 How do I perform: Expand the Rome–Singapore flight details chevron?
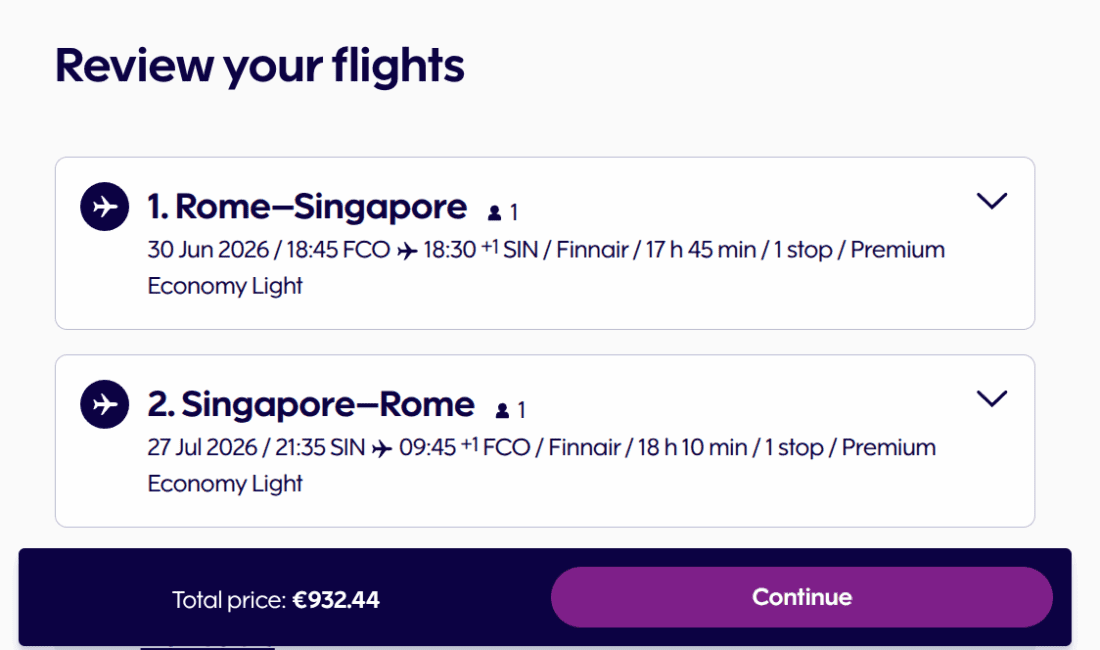991,201
